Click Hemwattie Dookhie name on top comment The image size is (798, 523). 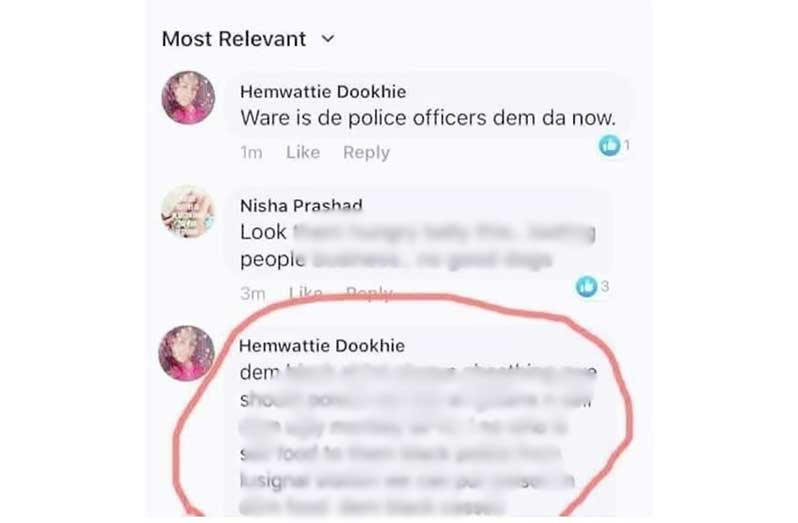tap(323, 92)
